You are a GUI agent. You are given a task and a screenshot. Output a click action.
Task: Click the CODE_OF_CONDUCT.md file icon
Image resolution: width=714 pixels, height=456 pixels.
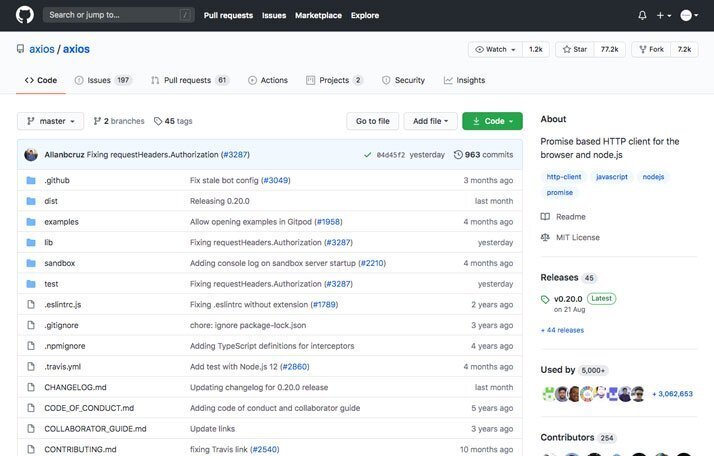tap(31, 408)
